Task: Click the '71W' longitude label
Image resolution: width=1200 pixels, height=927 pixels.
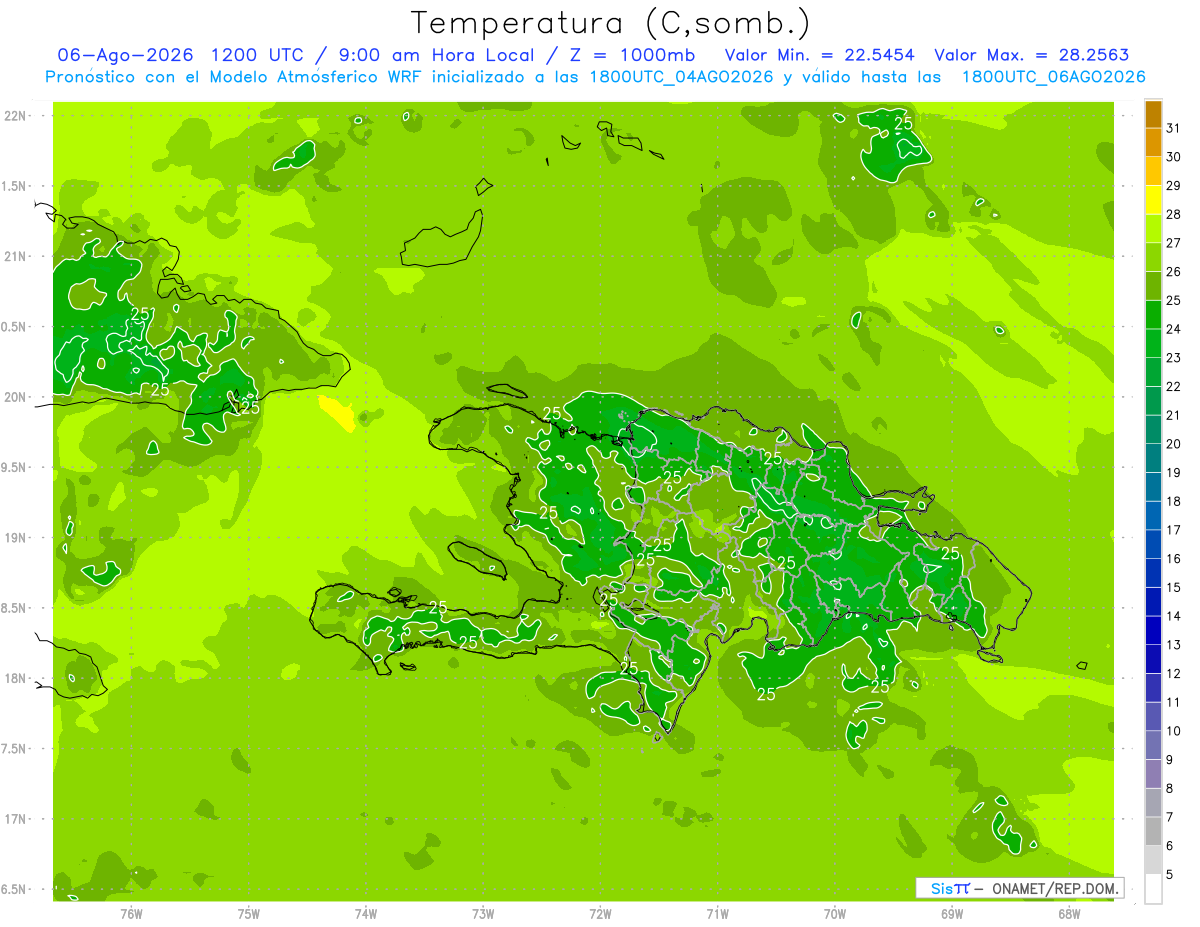Action: tap(717, 914)
